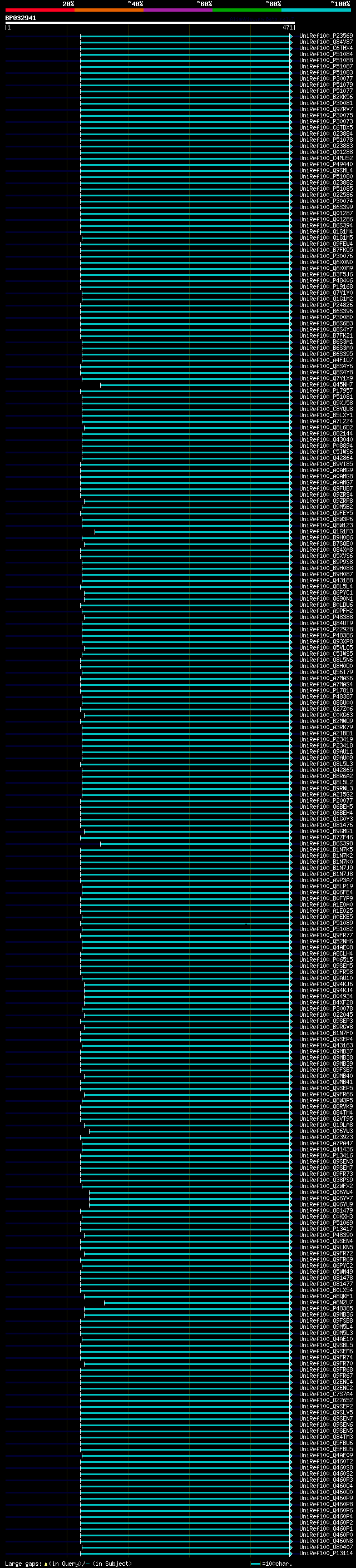The height and width of the screenshot is (1568, 356).
Task: Select the UniRef100_O80407 label
Action: click(326, 1547)
